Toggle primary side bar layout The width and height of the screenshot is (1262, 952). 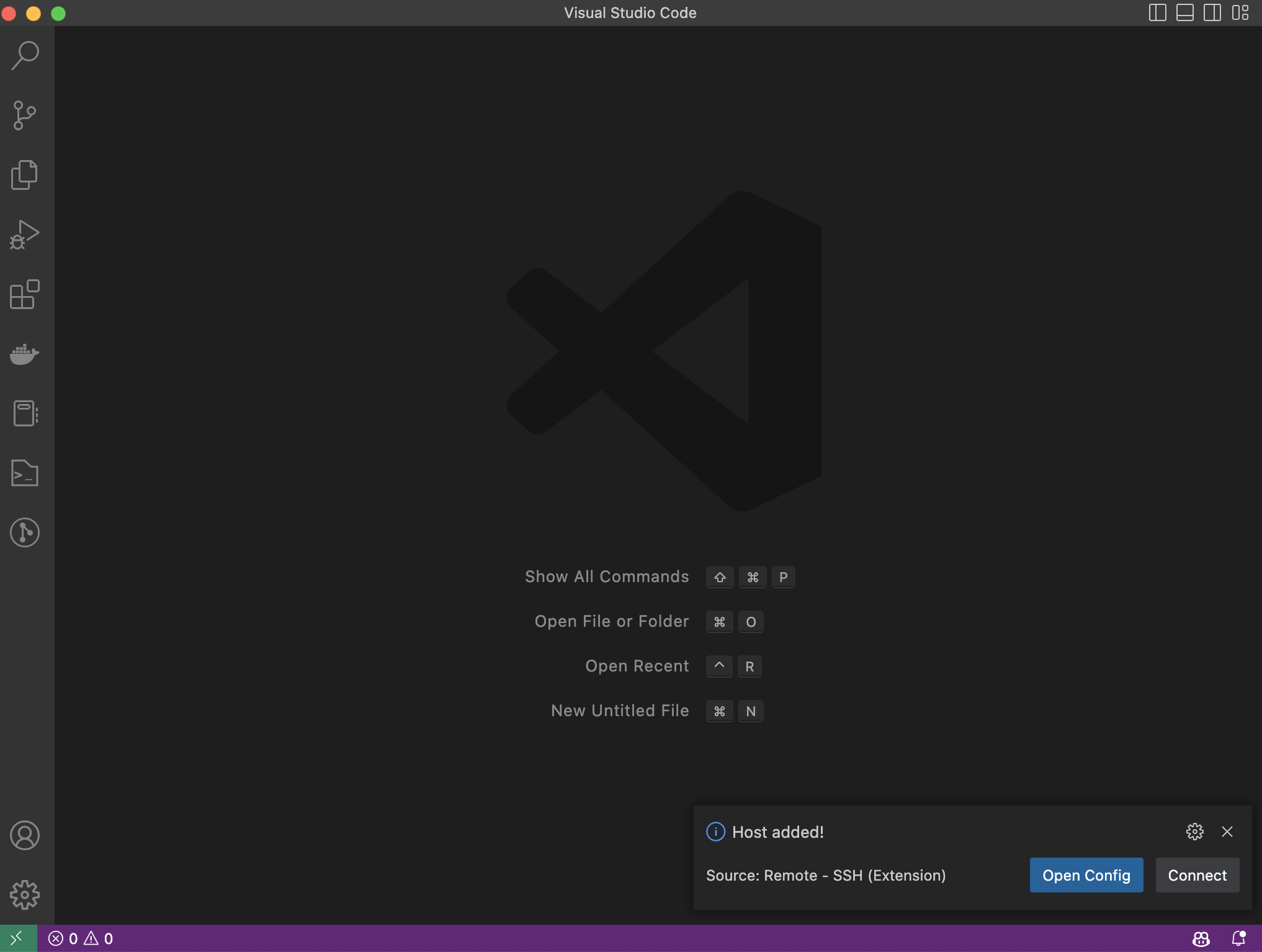(x=1158, y=13)
